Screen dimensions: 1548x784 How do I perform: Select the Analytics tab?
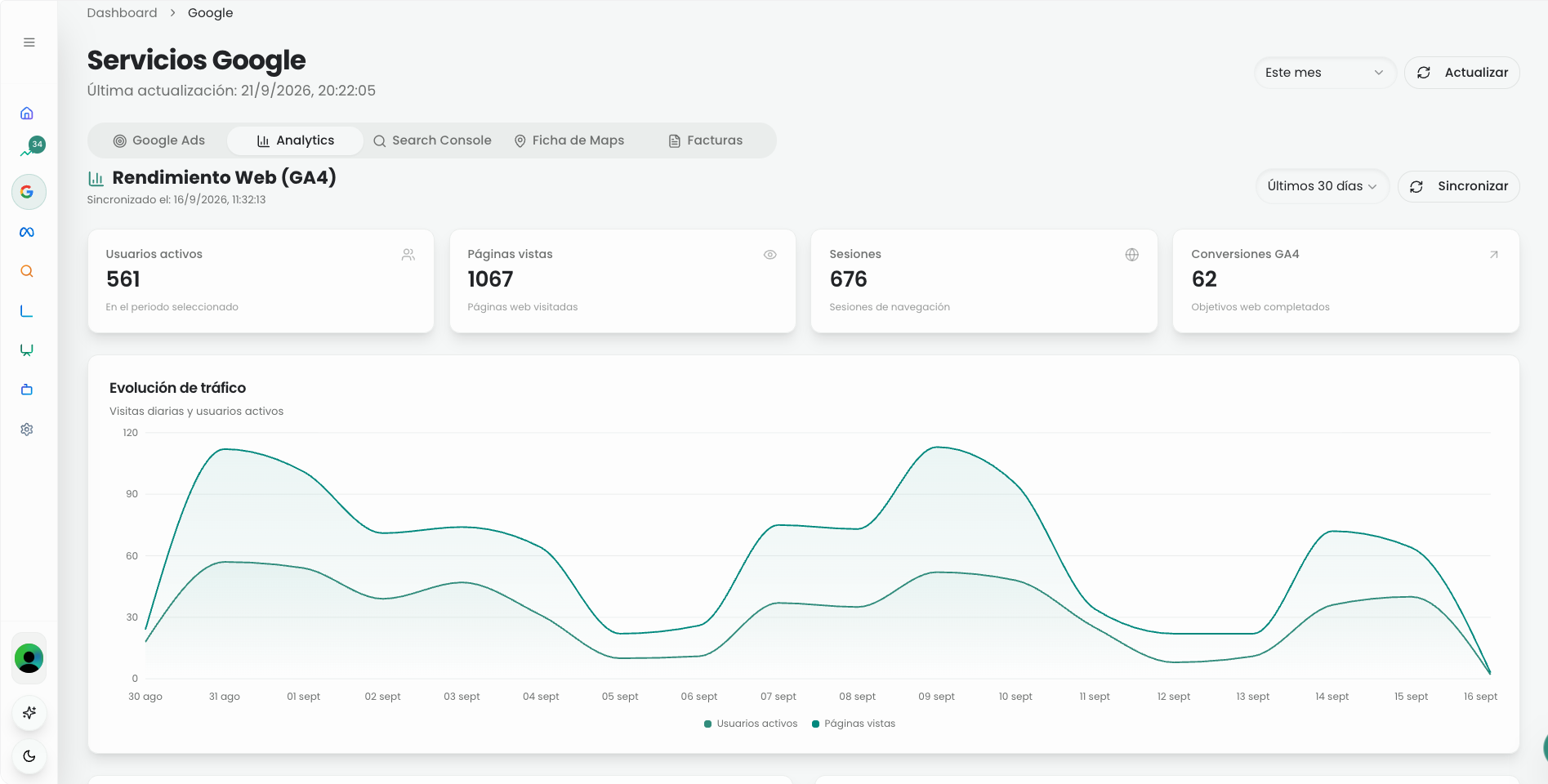click(295, 140)
